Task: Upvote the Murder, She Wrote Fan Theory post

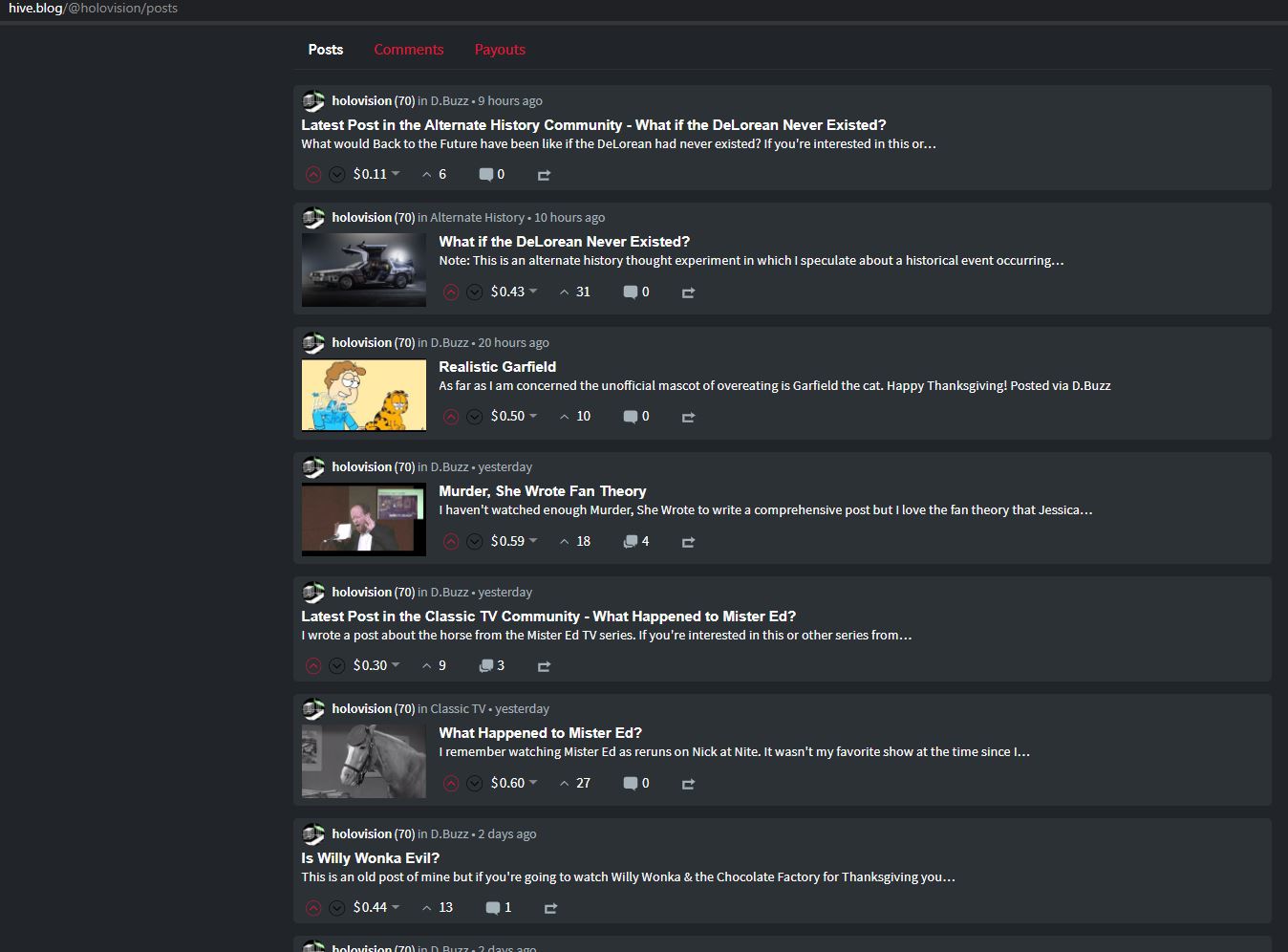Action: coord(451,541)
